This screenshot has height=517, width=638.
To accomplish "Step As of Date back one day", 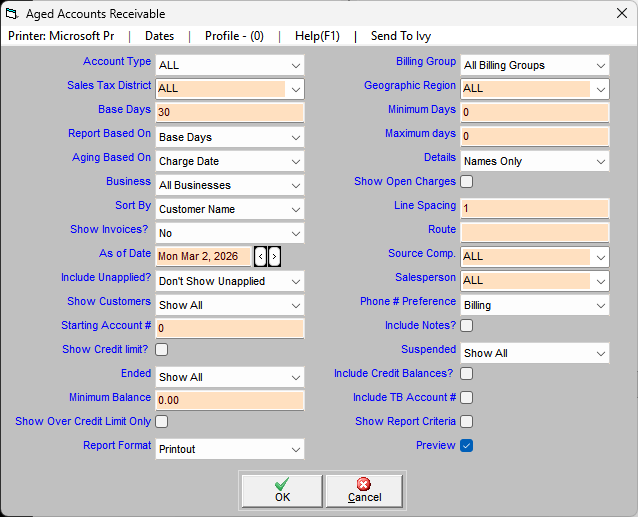I will point(261,257).
